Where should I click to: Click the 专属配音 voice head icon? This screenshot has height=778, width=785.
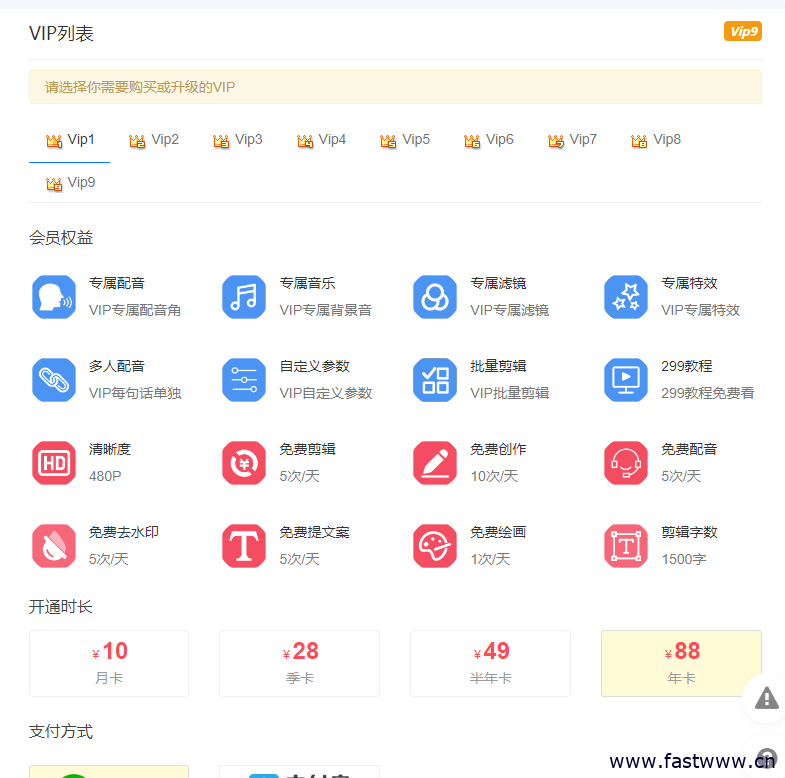click(x=54, y=297)
